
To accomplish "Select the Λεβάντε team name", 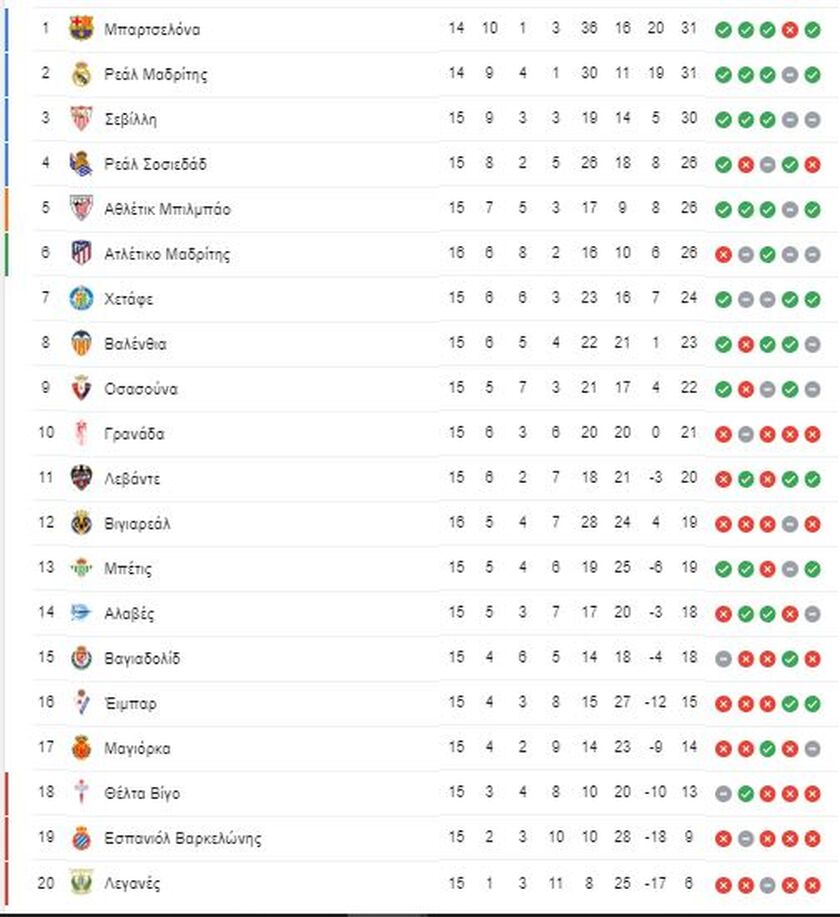I will point(132,478).
